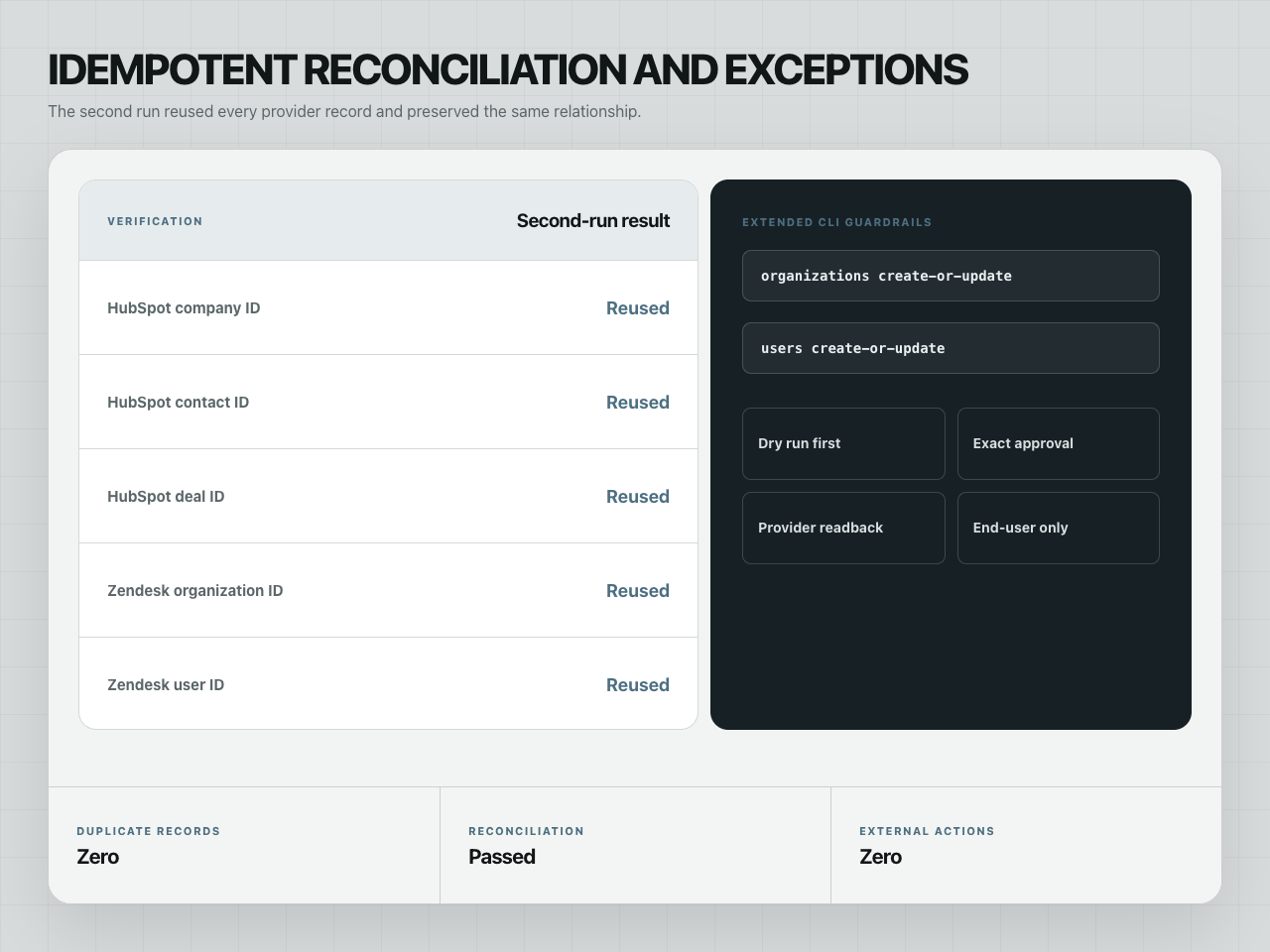1270x952 pixels.
Task: Click "Reused" in the Zendesk organization ID row
Action: pos(638,591)
